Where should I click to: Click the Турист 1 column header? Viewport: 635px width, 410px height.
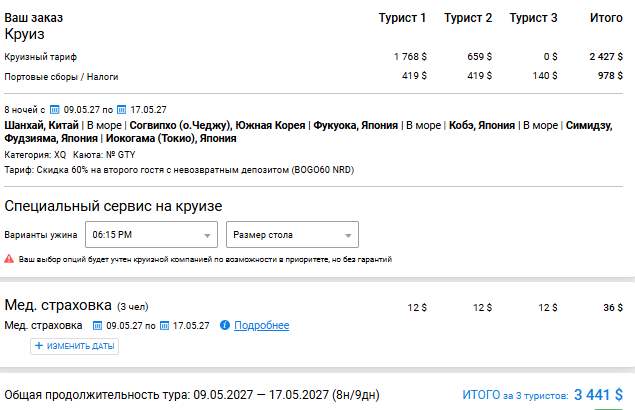point(402,18)
